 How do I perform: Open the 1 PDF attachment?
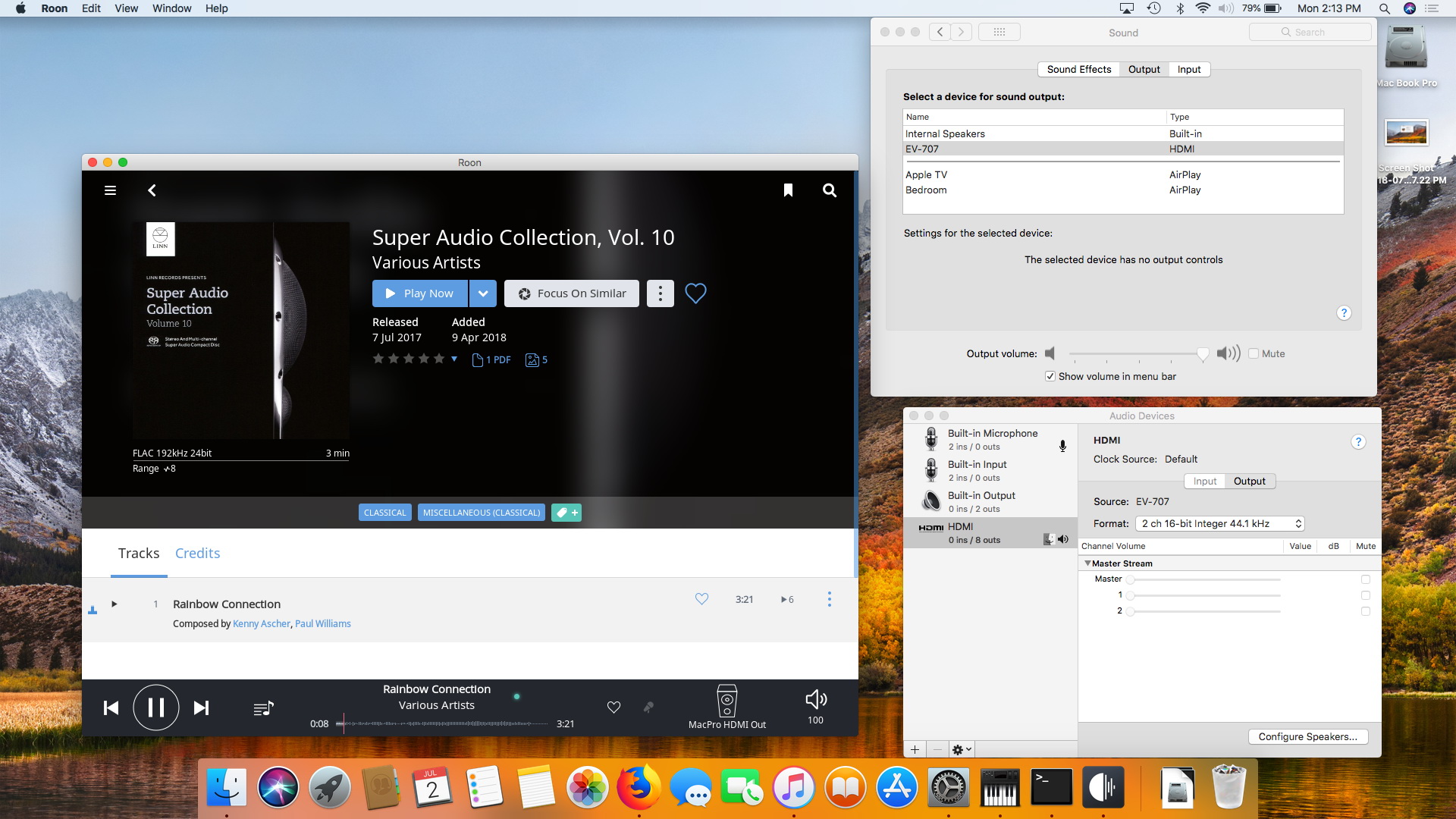491,359
